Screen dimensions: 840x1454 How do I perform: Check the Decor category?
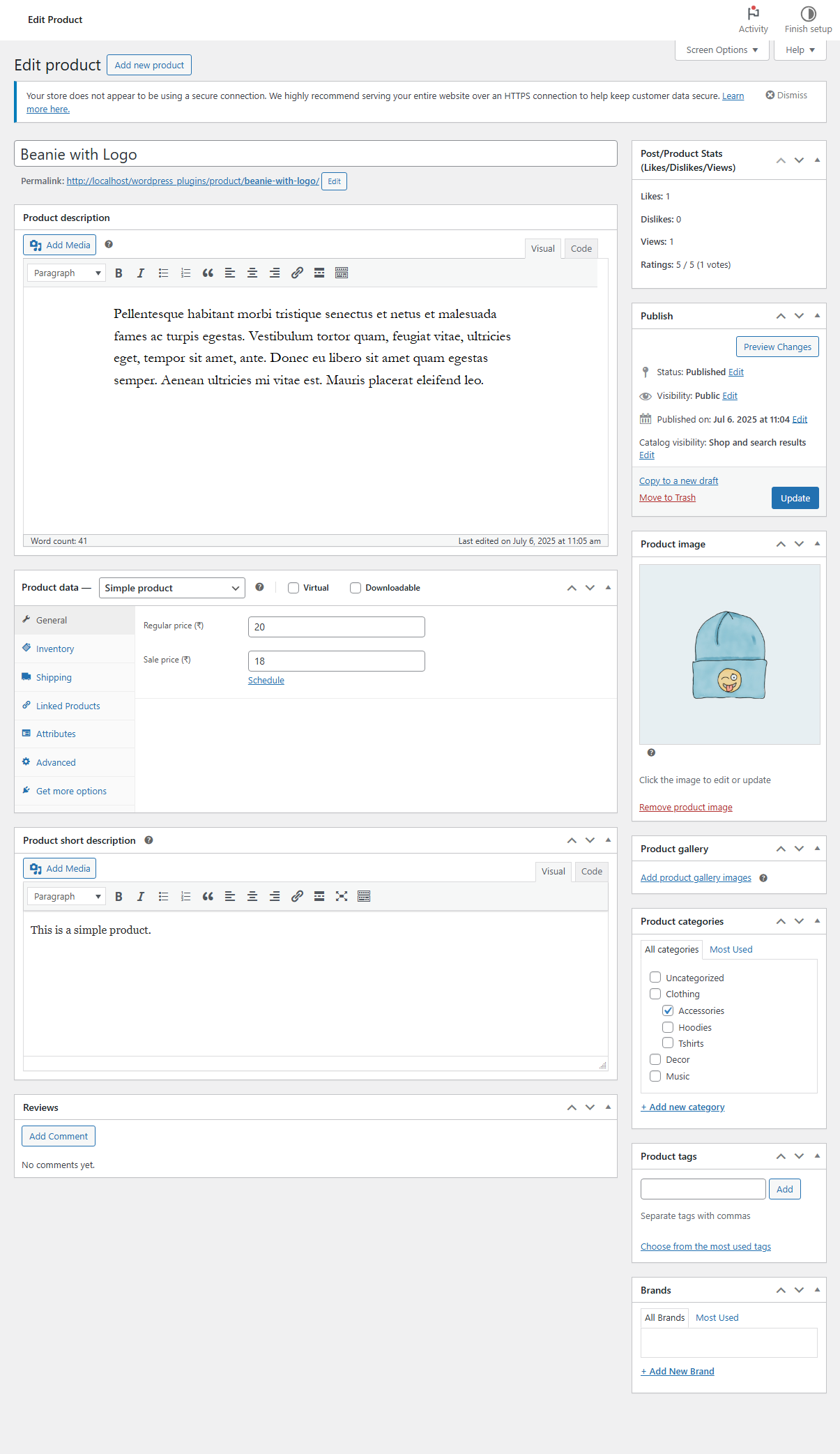click(655, 1059)
